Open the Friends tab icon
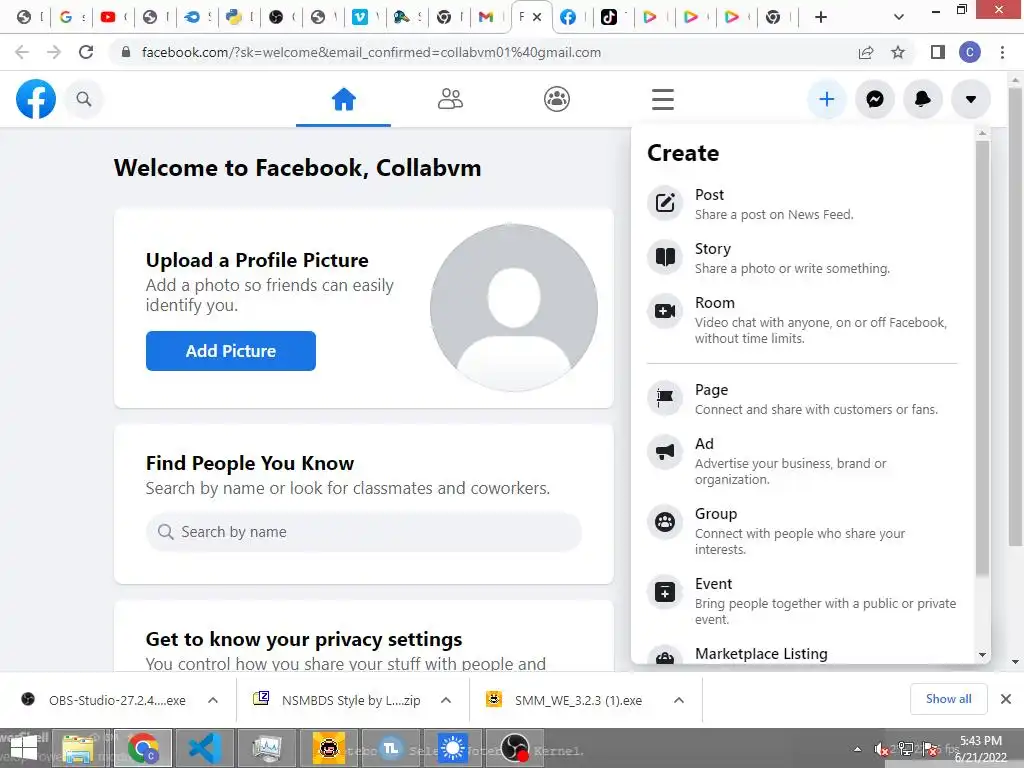 [x=450, y=99]
